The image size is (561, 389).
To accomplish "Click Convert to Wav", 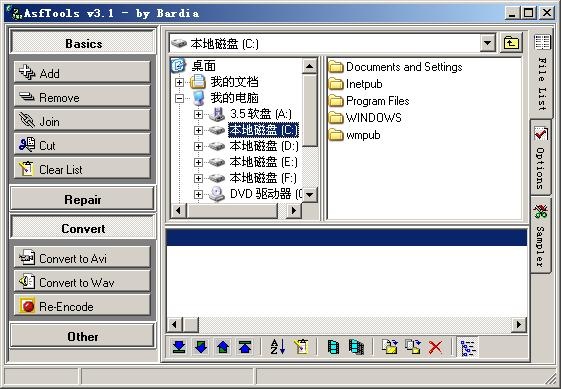I will coord(82,281).
